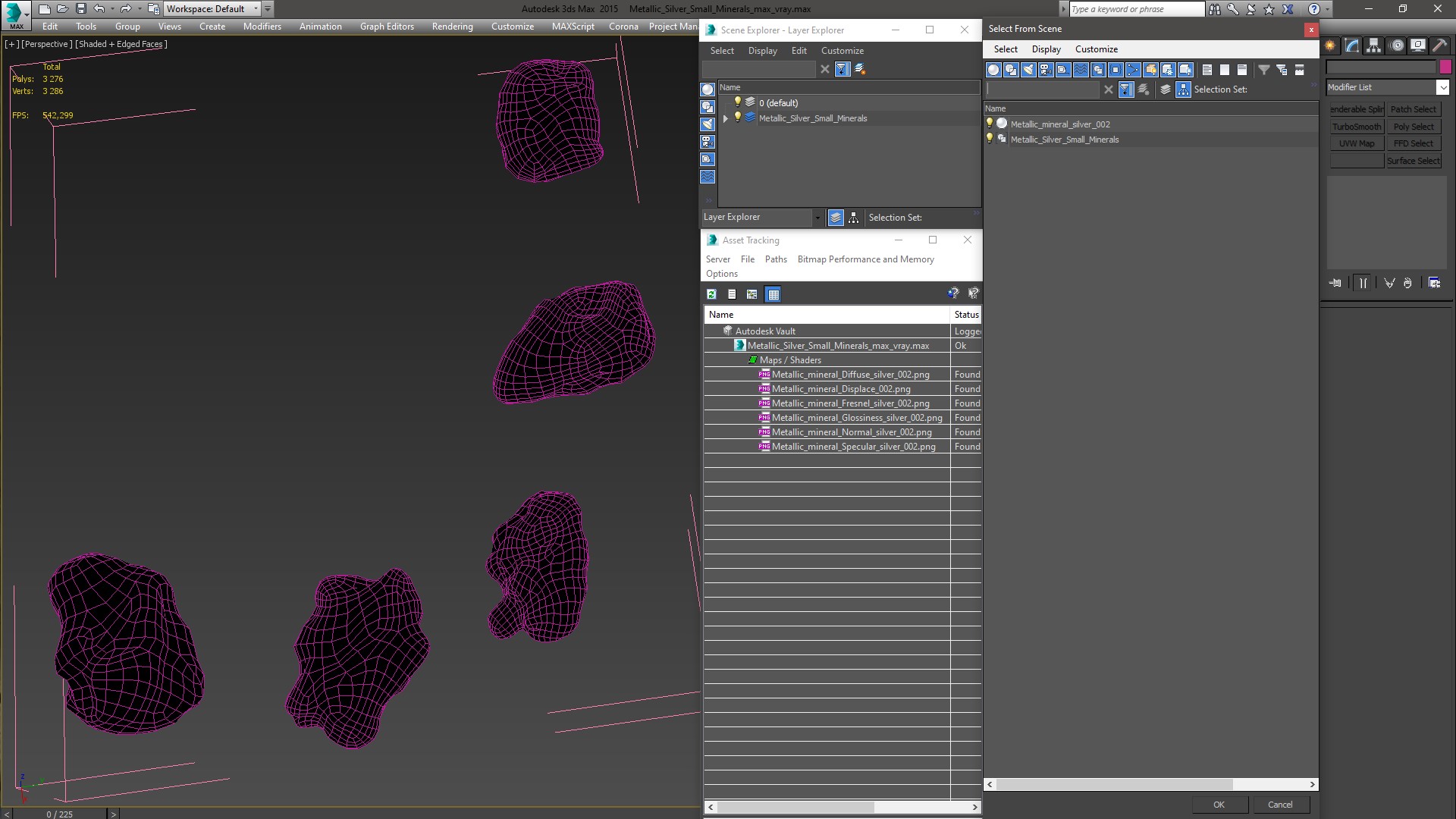Open the undo history dropdown arrow
The height and width of the screenshot is (819, 1456).
pos(112,9)
